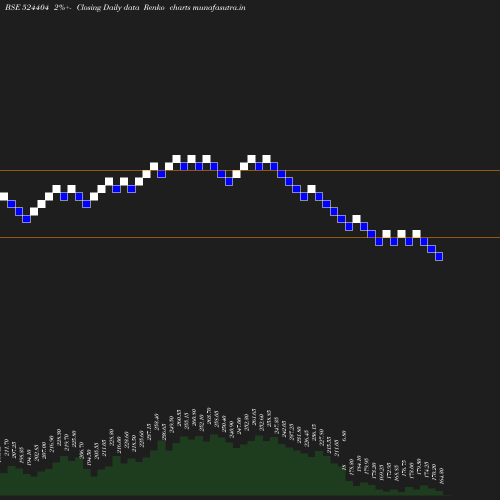
Task: Click the 'munafasutra.in' text in the title
Action: click(x=219, y=7)
